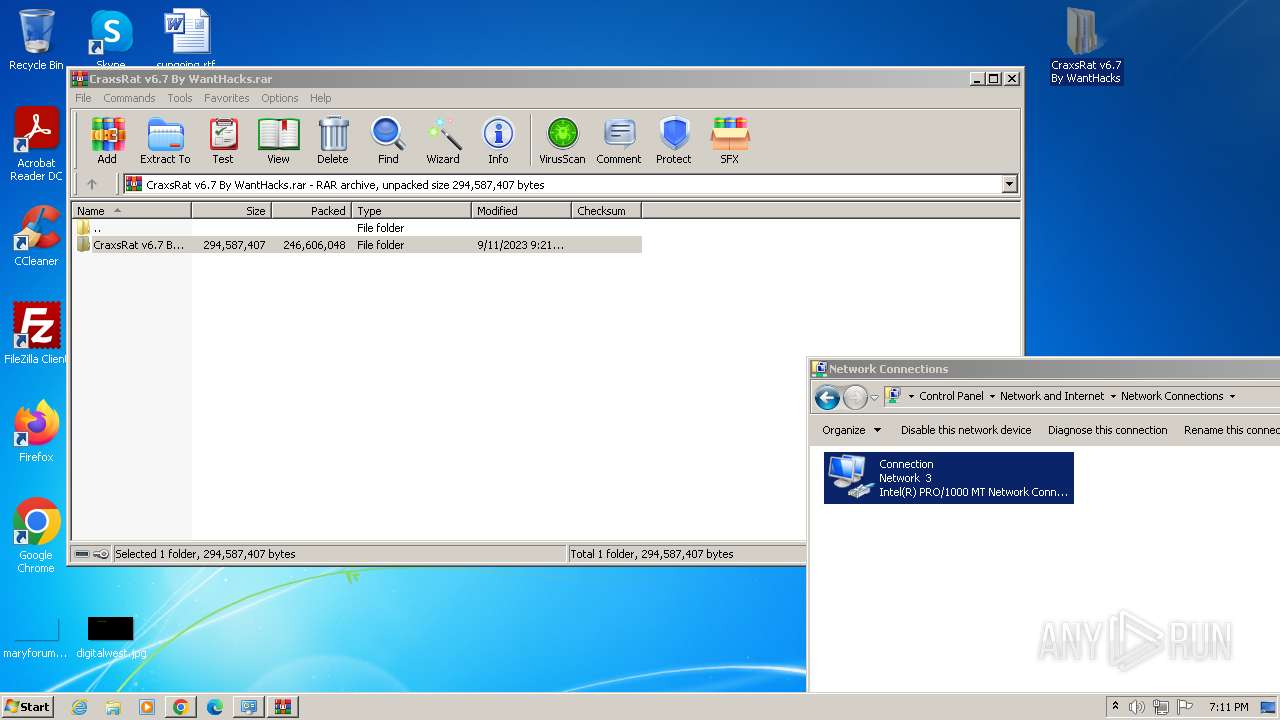The width and height of the screenshot is (1280, 720).
Task: Open the Options menu
Action: pyautogui.click(x=280, y=98)
